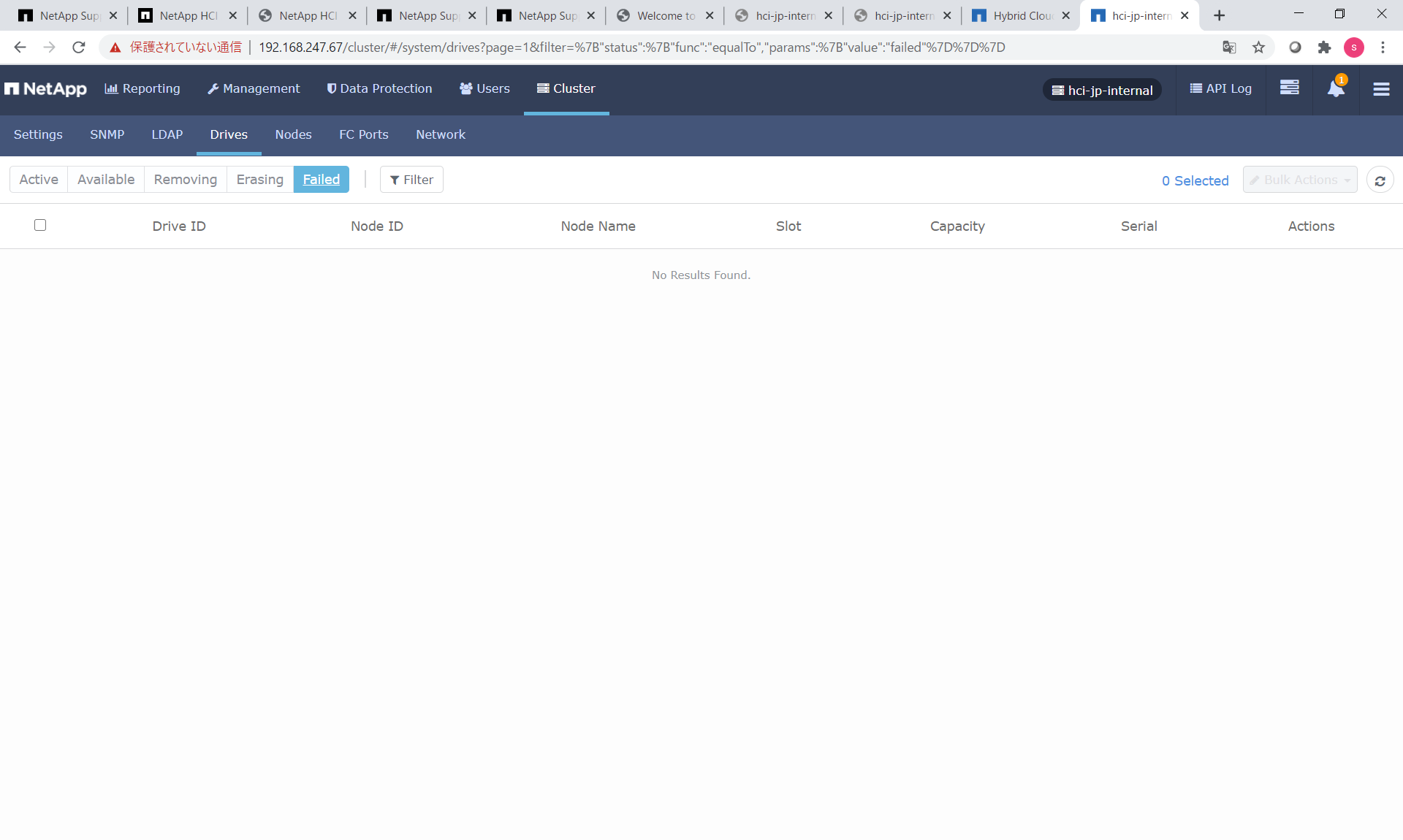Click the Erasing filter button
Viewport: 1403px width, 840px height.
click(x=259, y=179)
